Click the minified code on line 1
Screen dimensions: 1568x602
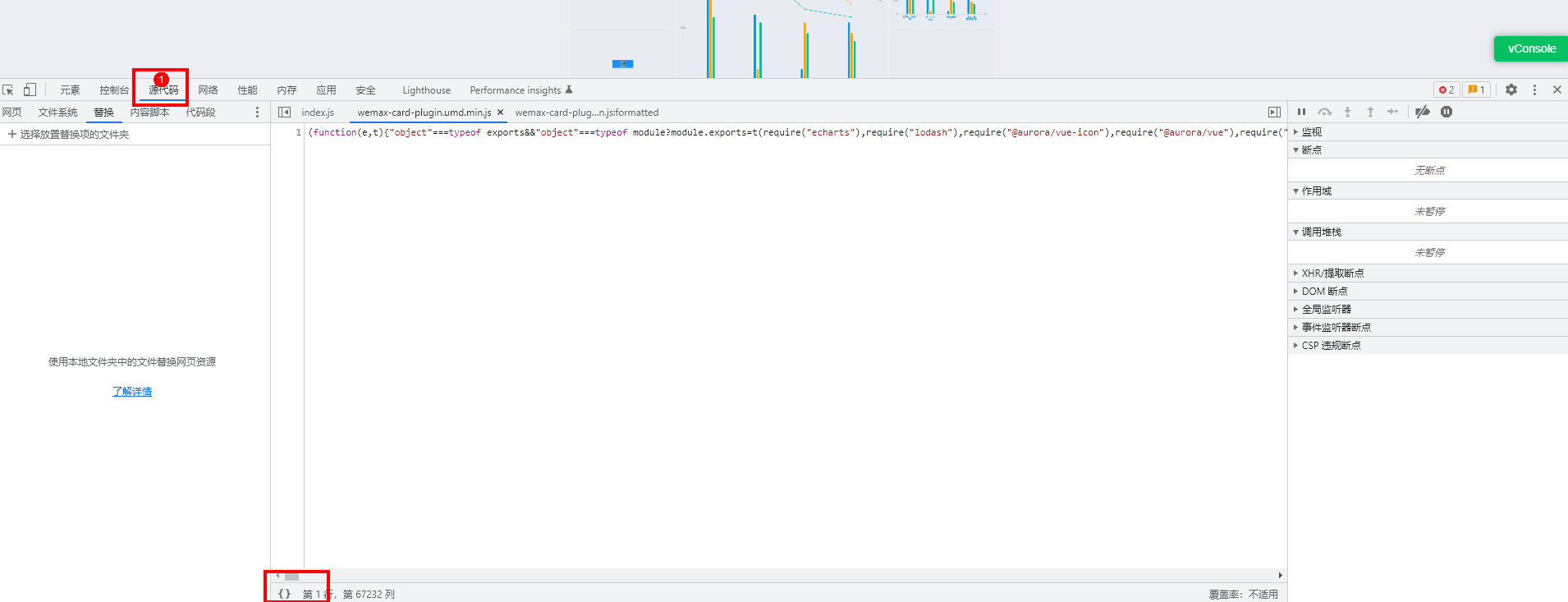tap(796, 132)
